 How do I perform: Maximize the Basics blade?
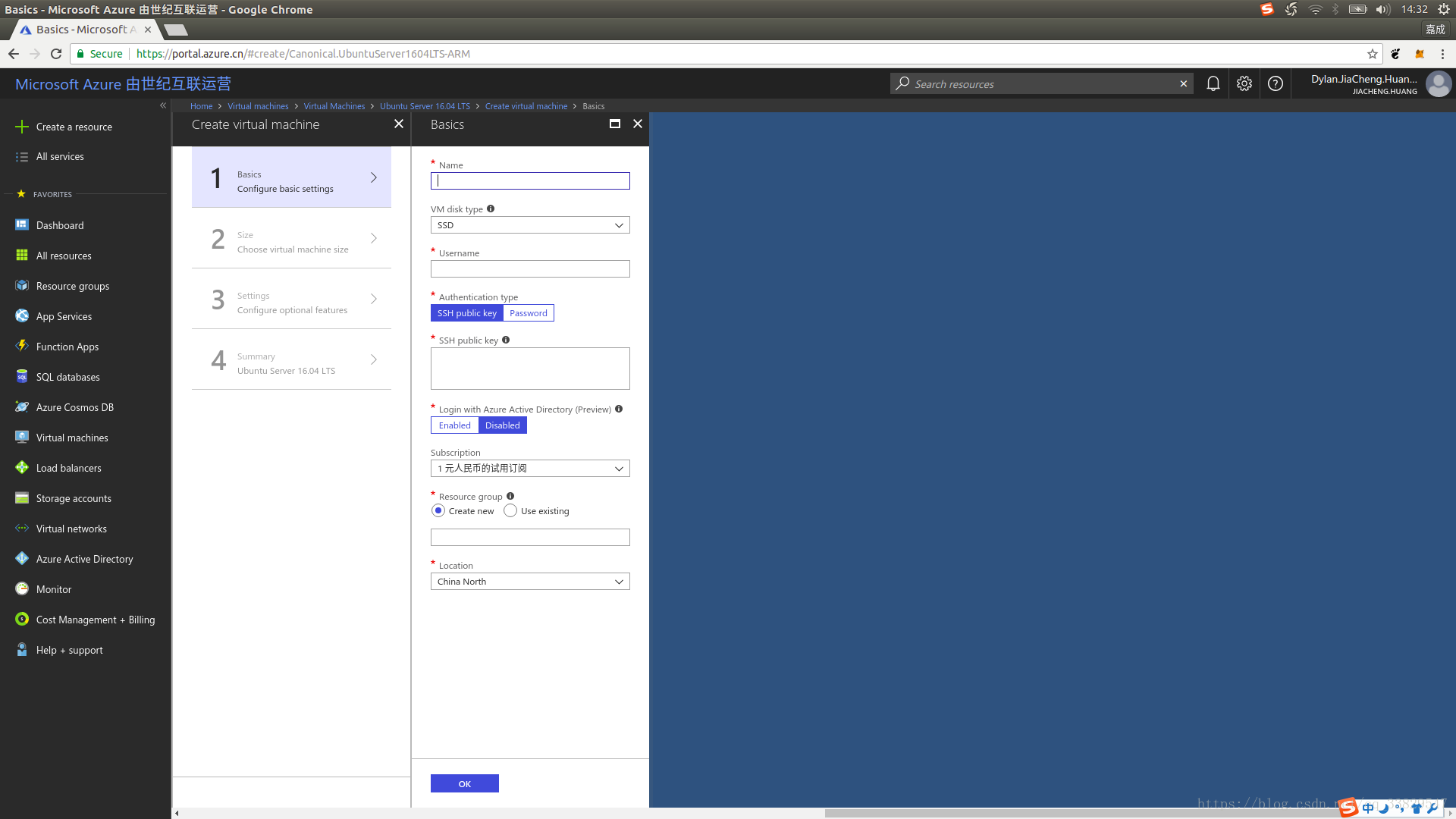615,124
